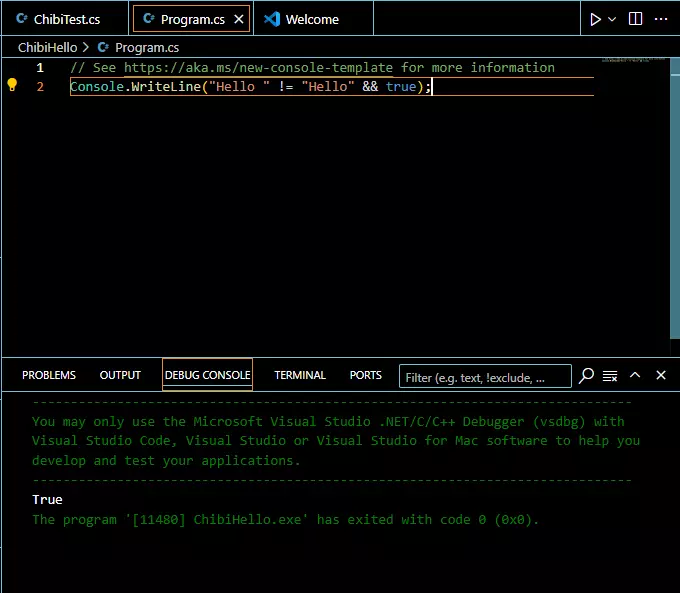This screenshot has height=593, width=680.
Task: Click the C# file icon on the ChibiTest.cs tab
Action: point(22,18)
